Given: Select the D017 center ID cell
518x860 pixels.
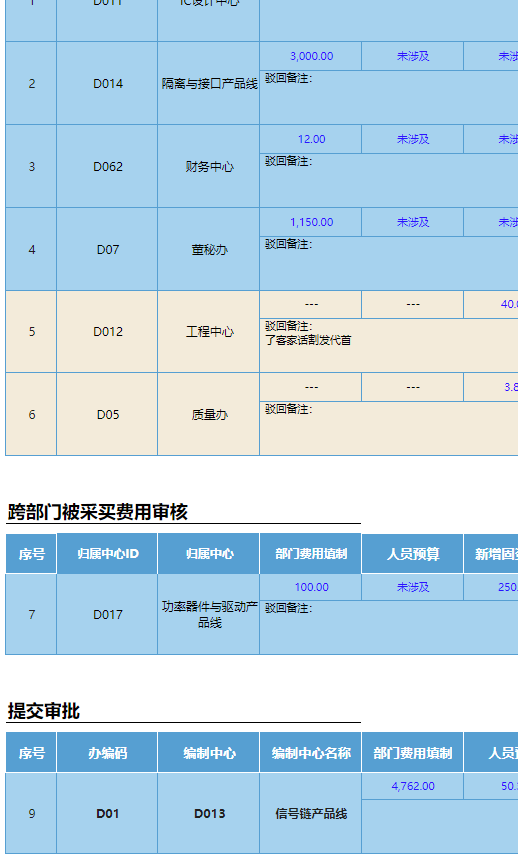Looking at the screenshot, I should pos(108,614).
